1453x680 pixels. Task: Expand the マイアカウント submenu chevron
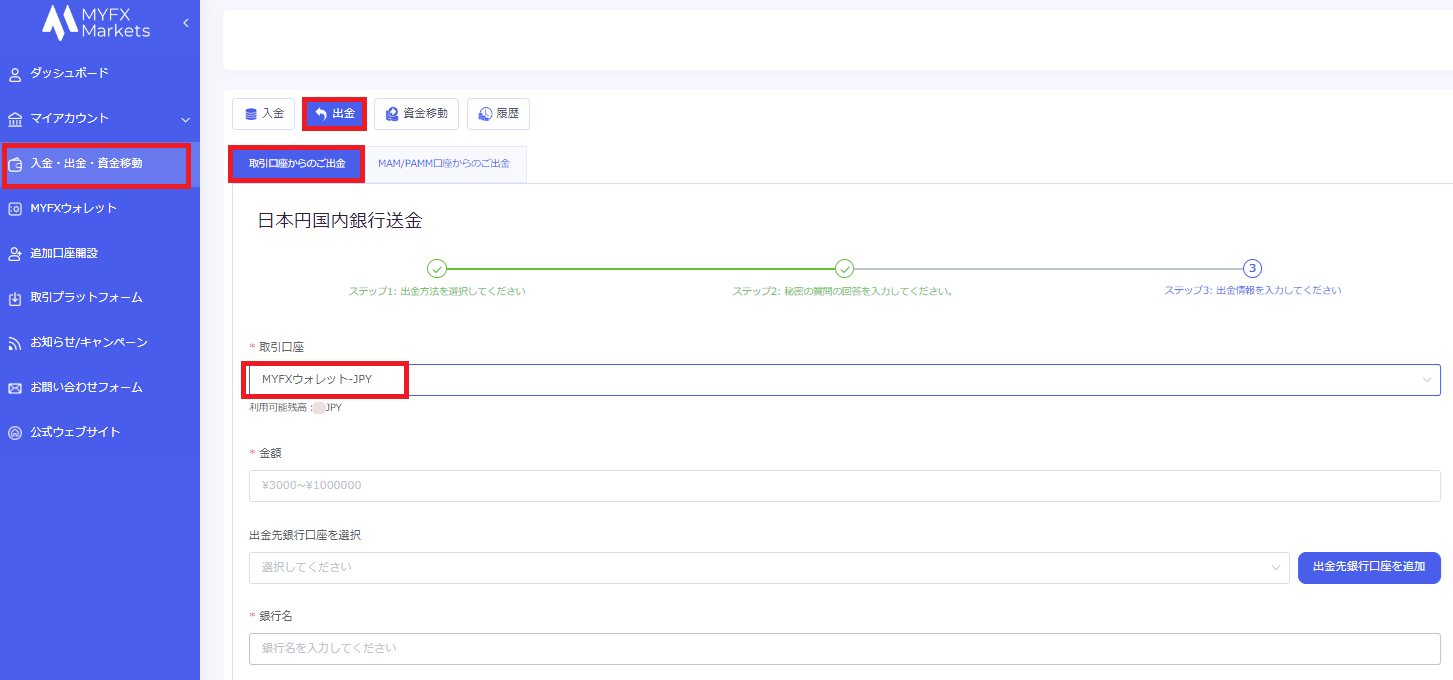click(x=185, y=119)
